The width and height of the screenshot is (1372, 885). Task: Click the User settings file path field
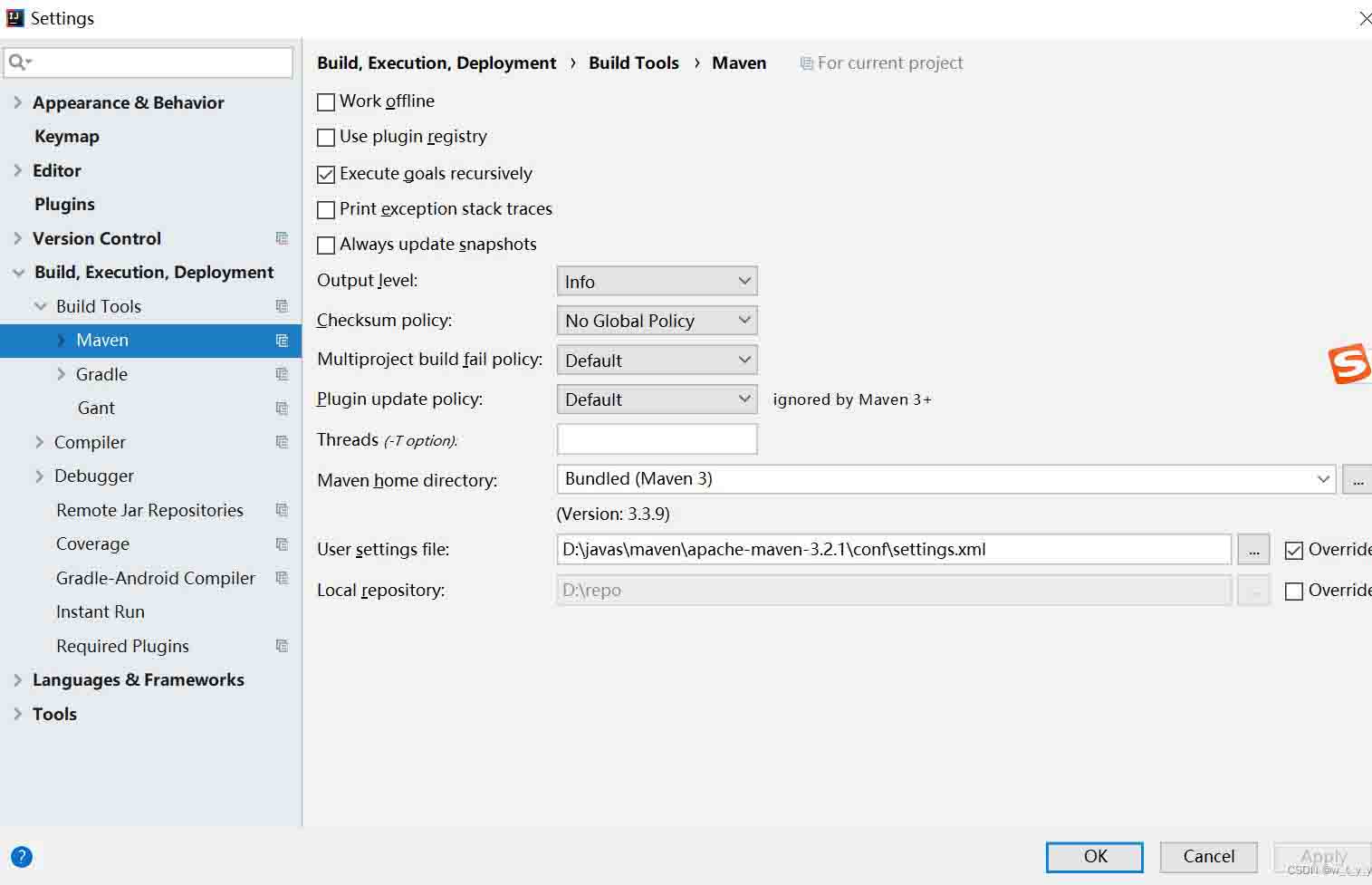tap(894, 549)
